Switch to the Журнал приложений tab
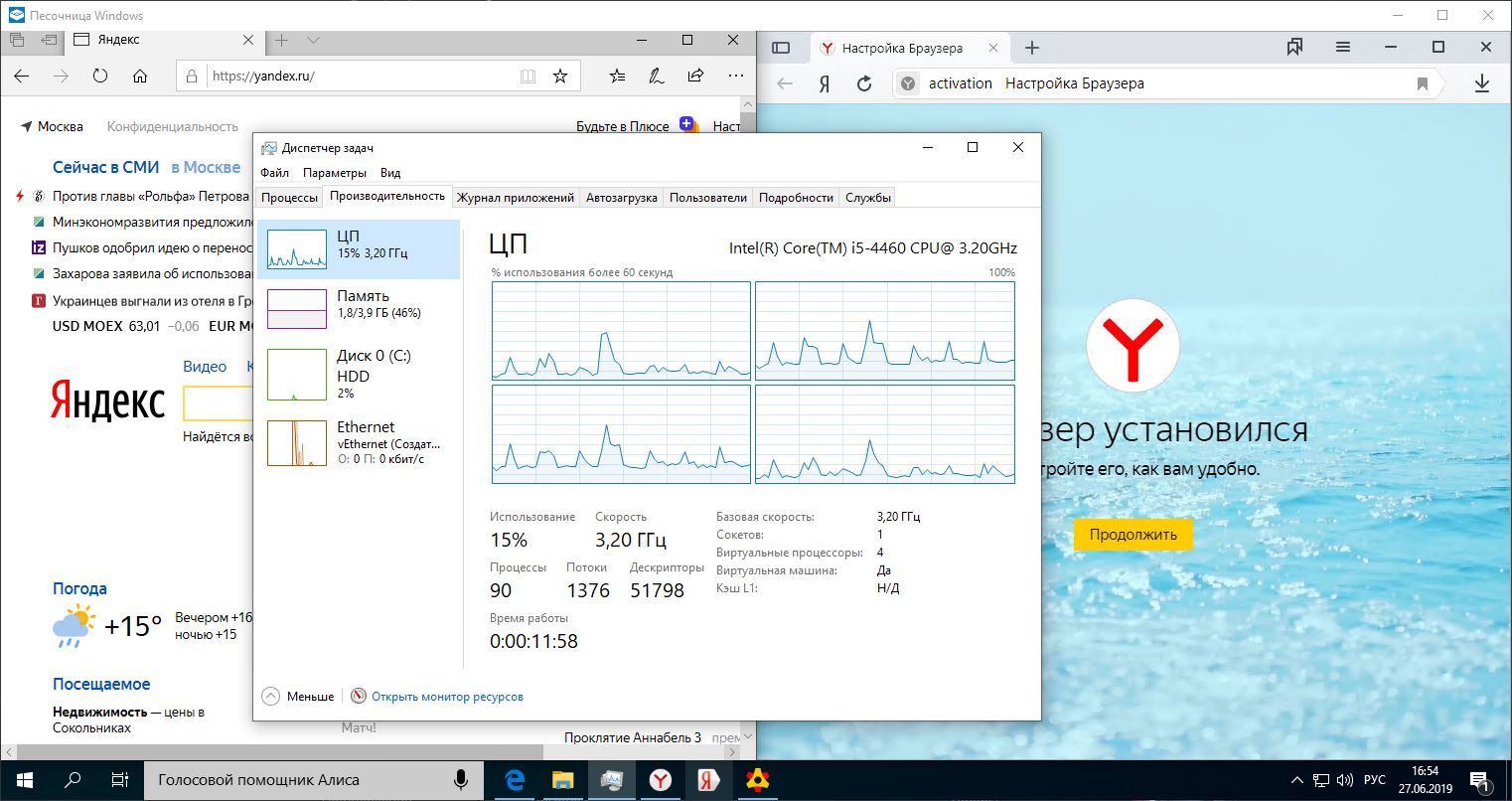Viewport: 1512px width, 801px height. tap(515, 197)
